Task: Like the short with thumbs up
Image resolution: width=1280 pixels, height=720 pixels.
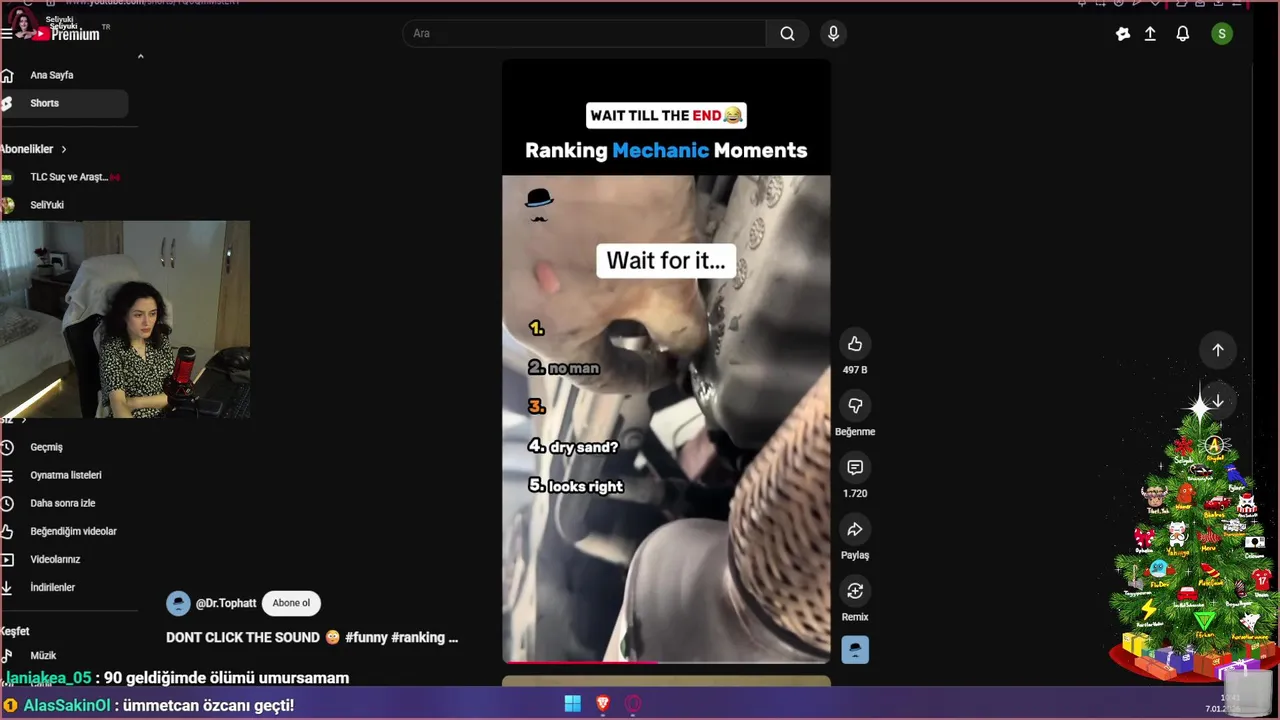Action: pos(855,344)
